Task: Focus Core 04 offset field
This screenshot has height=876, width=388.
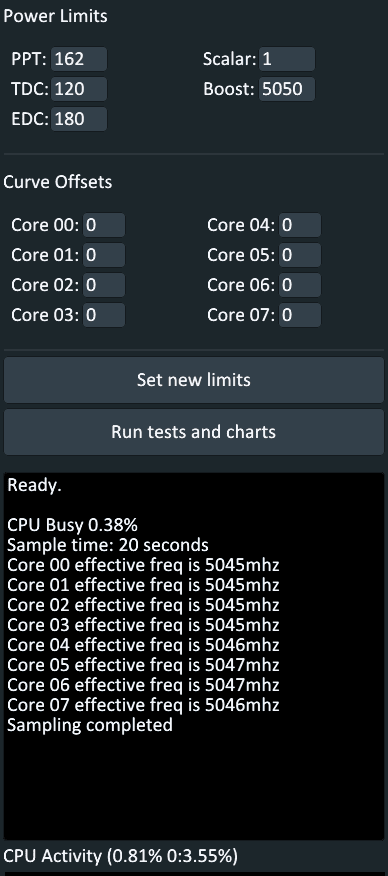Action: pos(300,225)
